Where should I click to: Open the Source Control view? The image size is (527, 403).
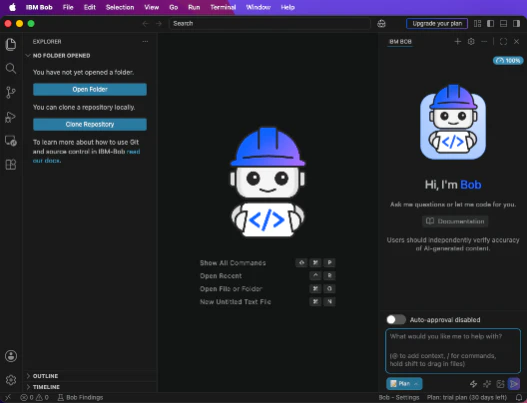[11, 92]
